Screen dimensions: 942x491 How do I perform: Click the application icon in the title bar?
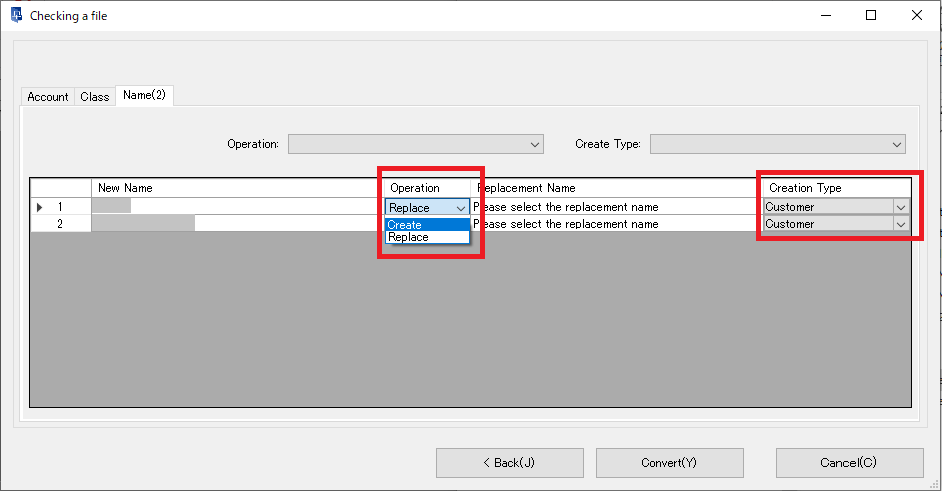(16, 15)
